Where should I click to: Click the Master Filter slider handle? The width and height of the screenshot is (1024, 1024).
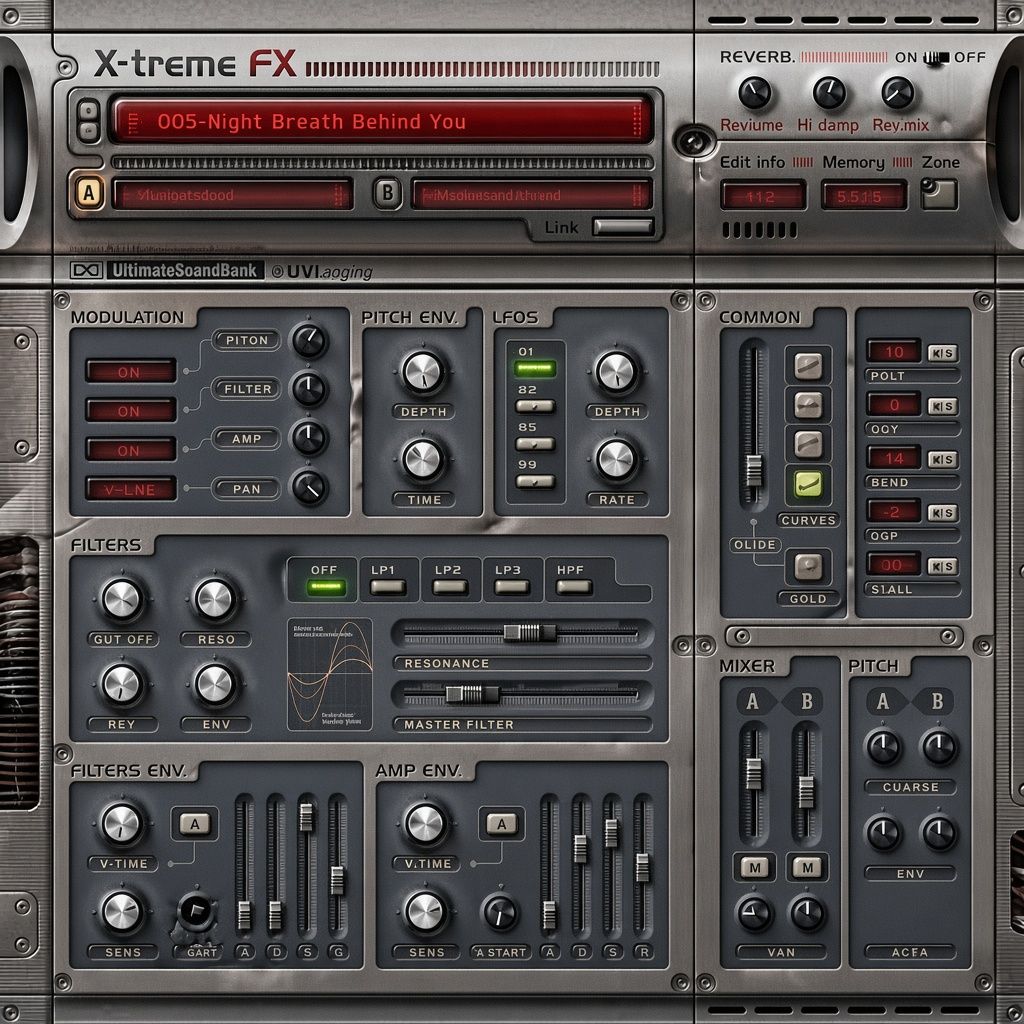(472, 694)
